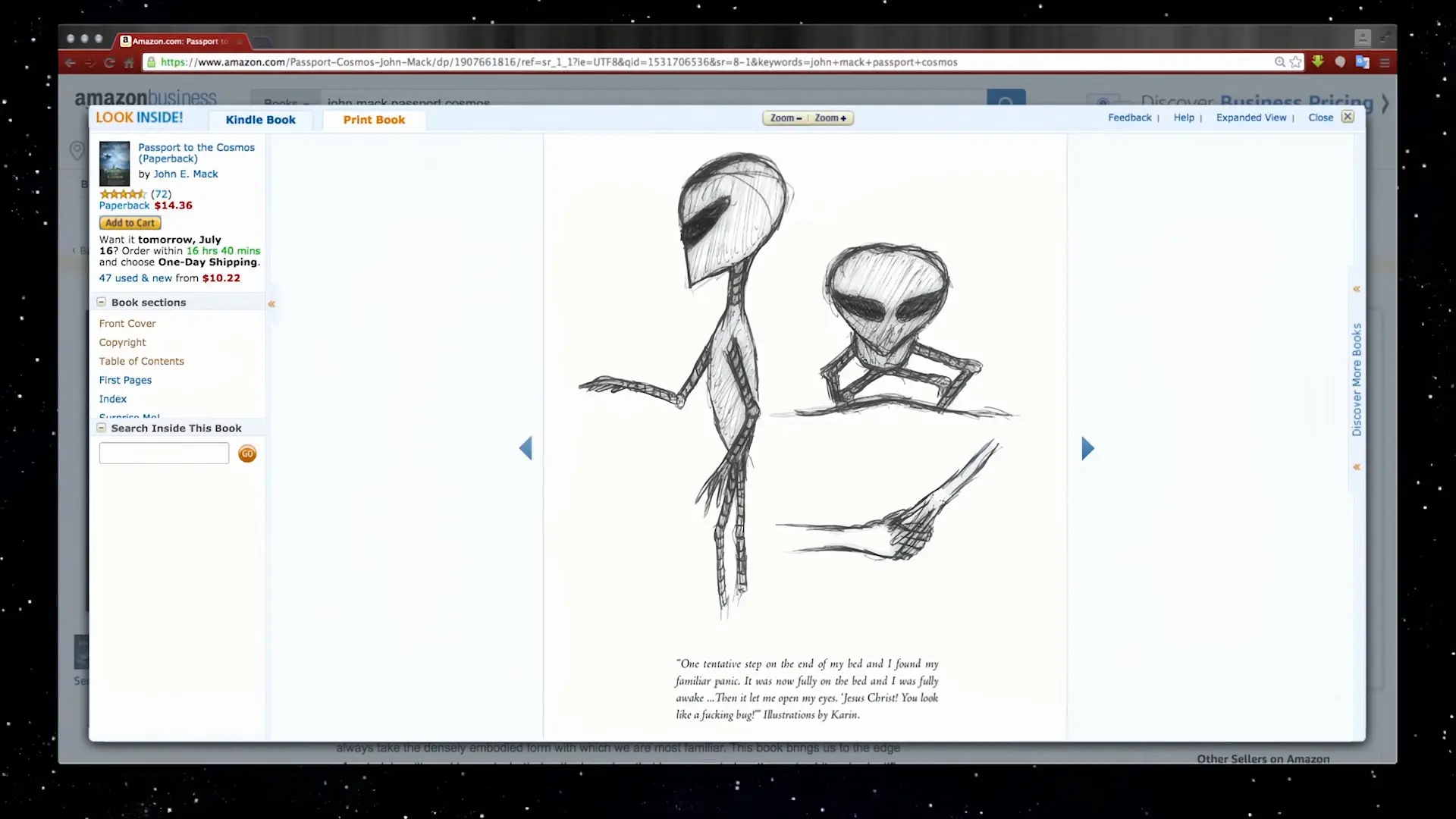Click the browser forward arrow
Screen dimensions: 1456x819
click(x=89, y=62)
